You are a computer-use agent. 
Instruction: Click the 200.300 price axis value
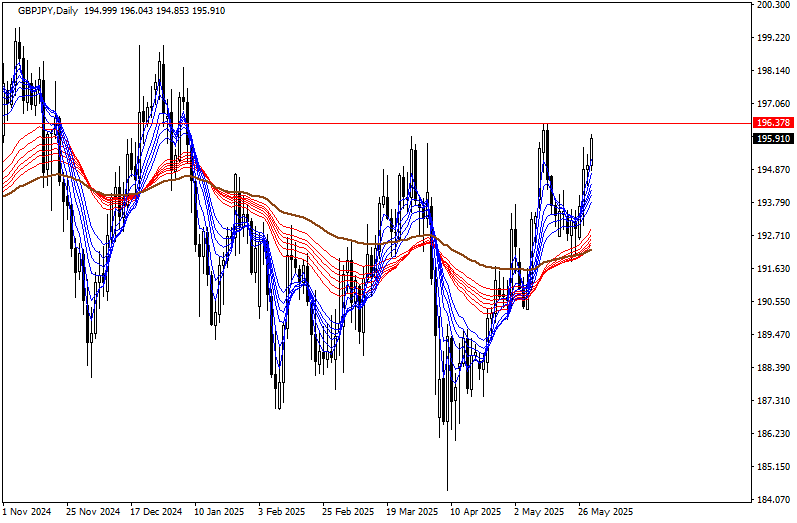point(774,5)
